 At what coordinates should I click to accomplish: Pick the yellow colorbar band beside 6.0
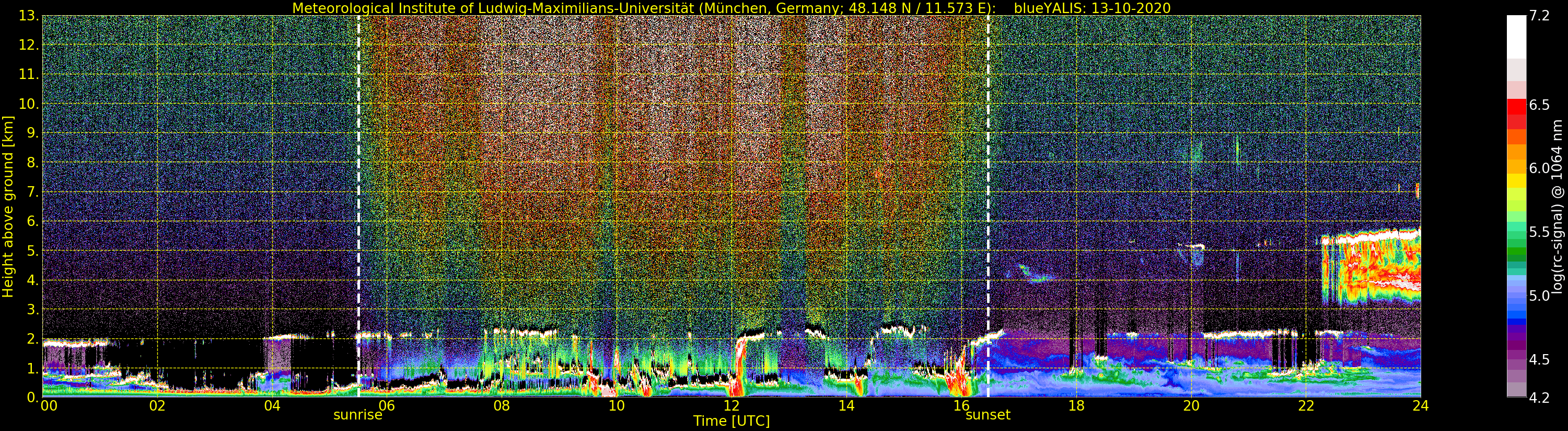[x=1516, y=180]
